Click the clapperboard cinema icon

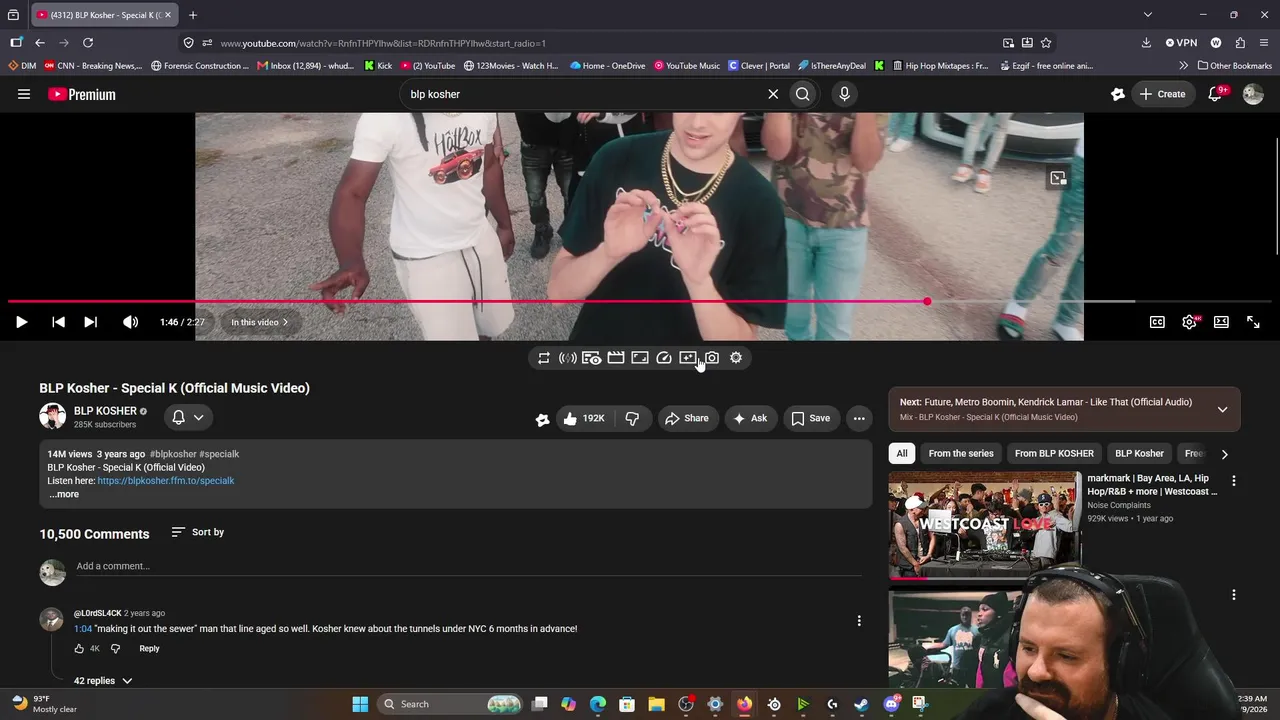pyautogui.click(x=616, y=358)
